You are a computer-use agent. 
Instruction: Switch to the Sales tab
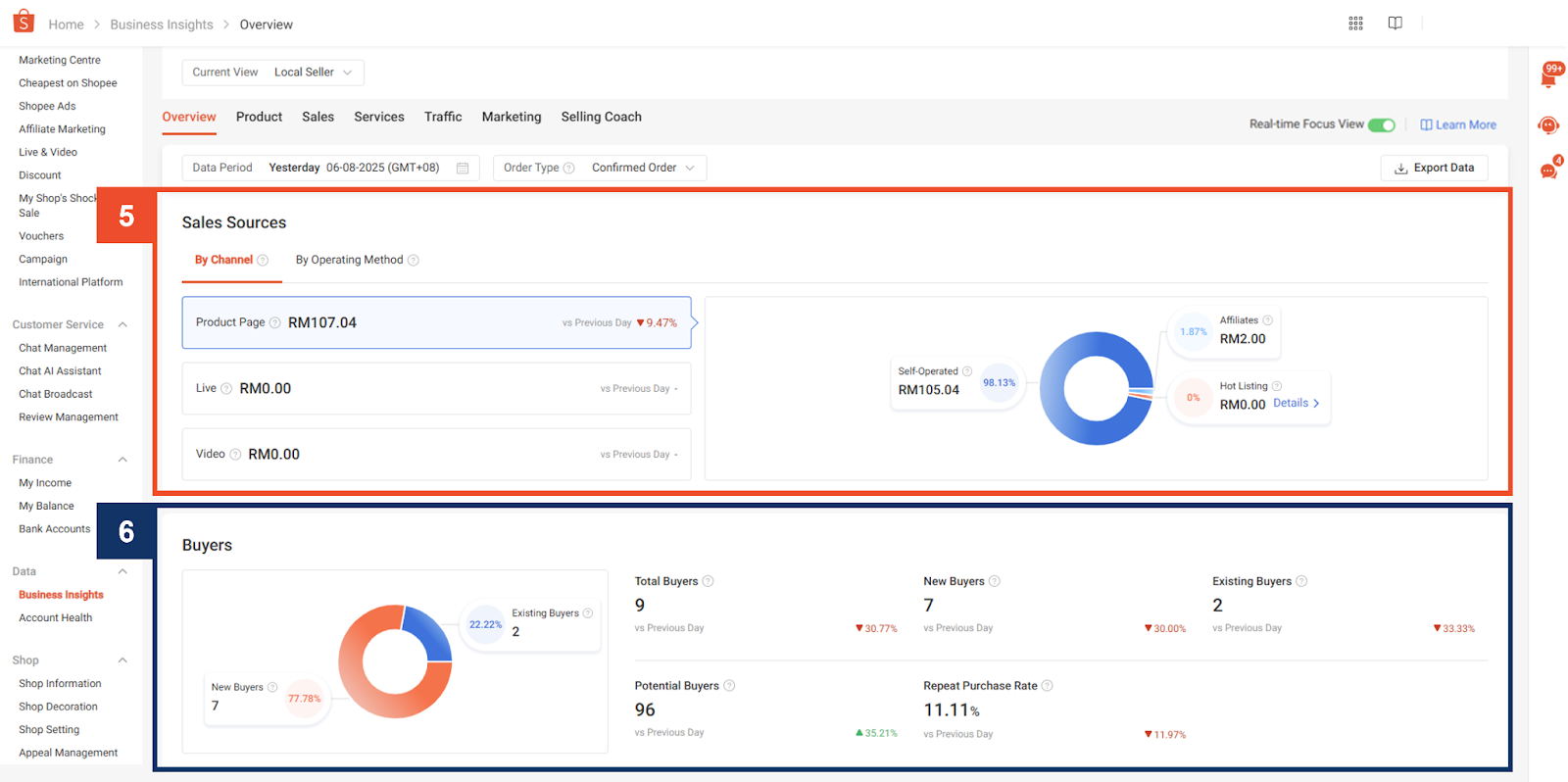[318, 117]
